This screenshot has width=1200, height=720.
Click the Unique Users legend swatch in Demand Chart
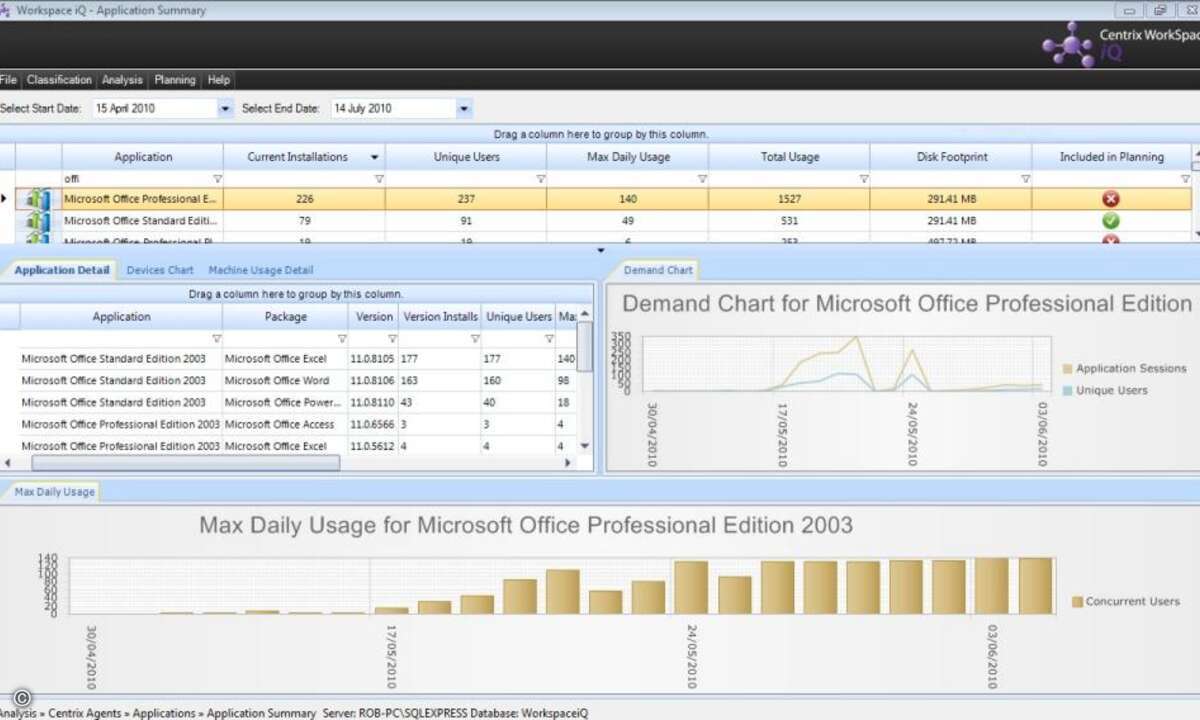coord(1067,391)
